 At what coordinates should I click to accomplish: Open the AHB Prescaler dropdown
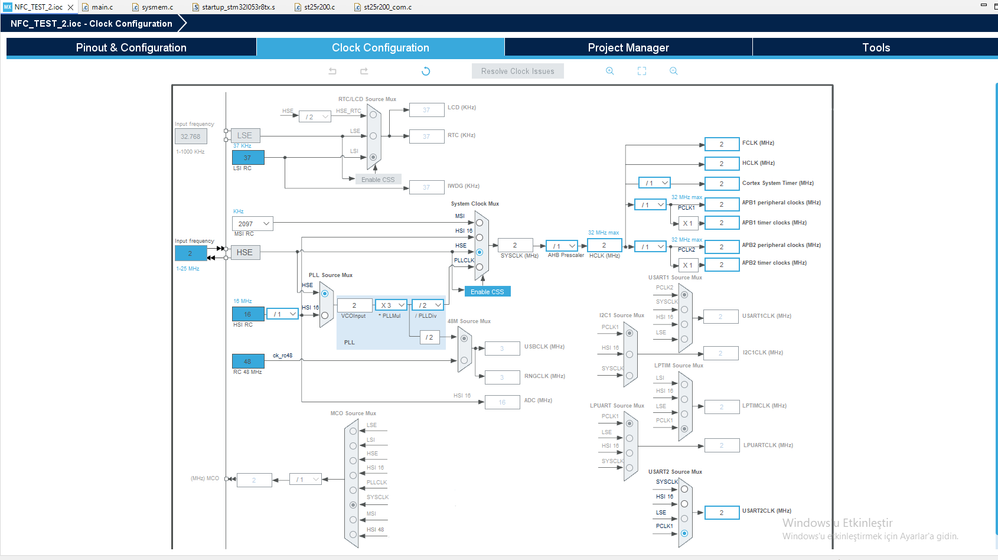(x=562, y=246)
